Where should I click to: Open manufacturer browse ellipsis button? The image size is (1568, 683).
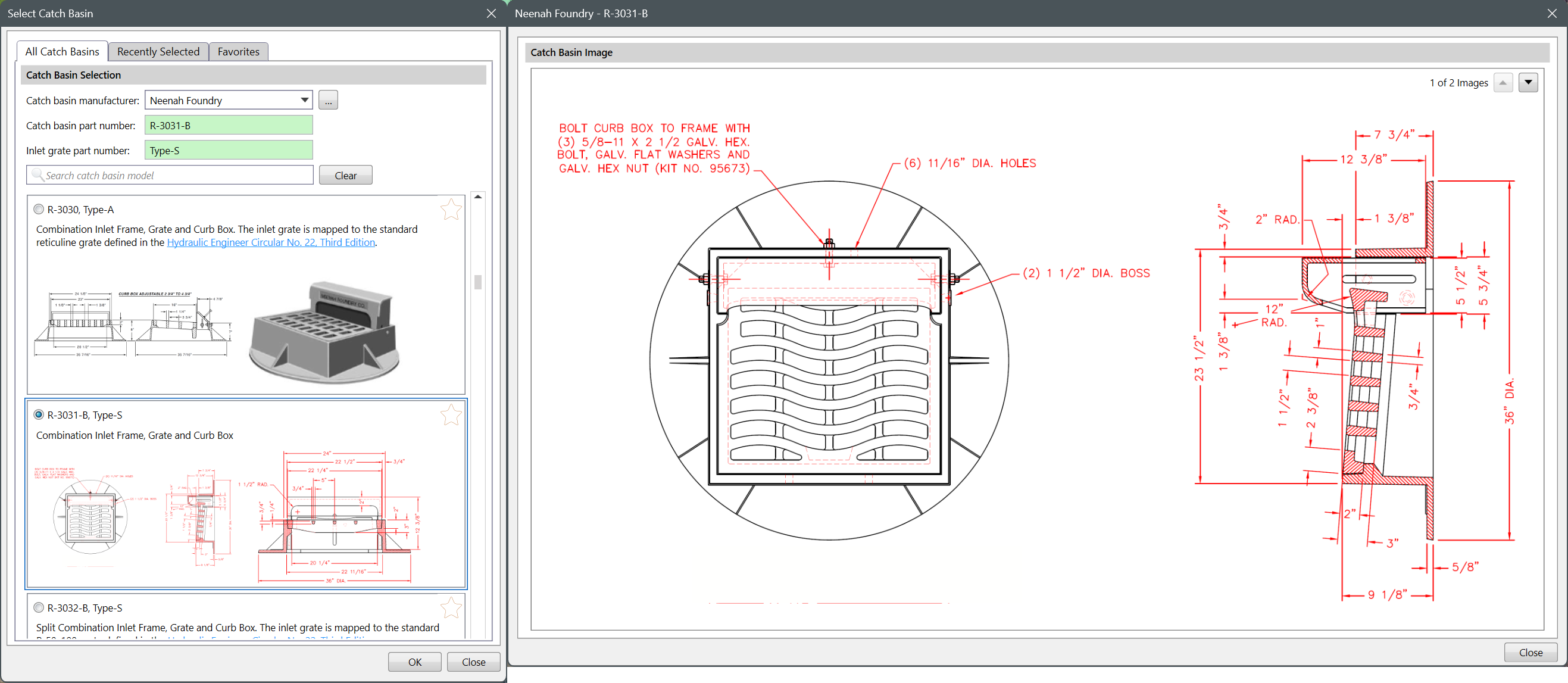click(x=328, y=100)
